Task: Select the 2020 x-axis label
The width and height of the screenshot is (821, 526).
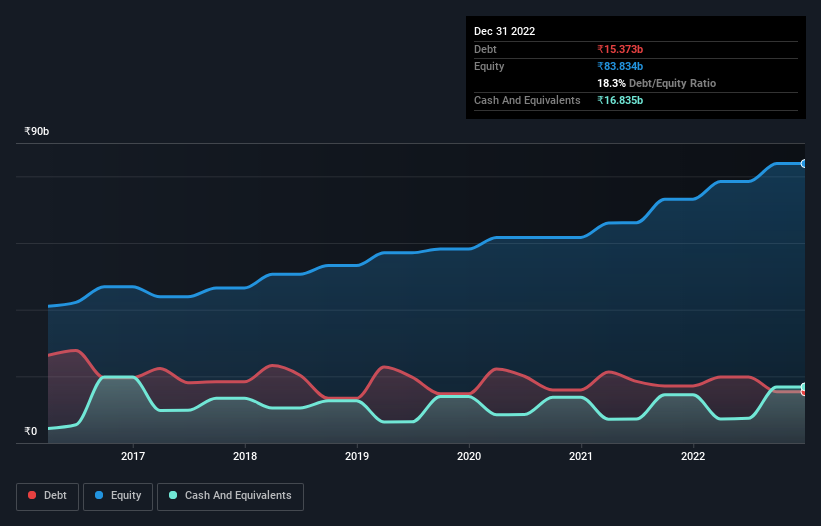Action: 469,456
